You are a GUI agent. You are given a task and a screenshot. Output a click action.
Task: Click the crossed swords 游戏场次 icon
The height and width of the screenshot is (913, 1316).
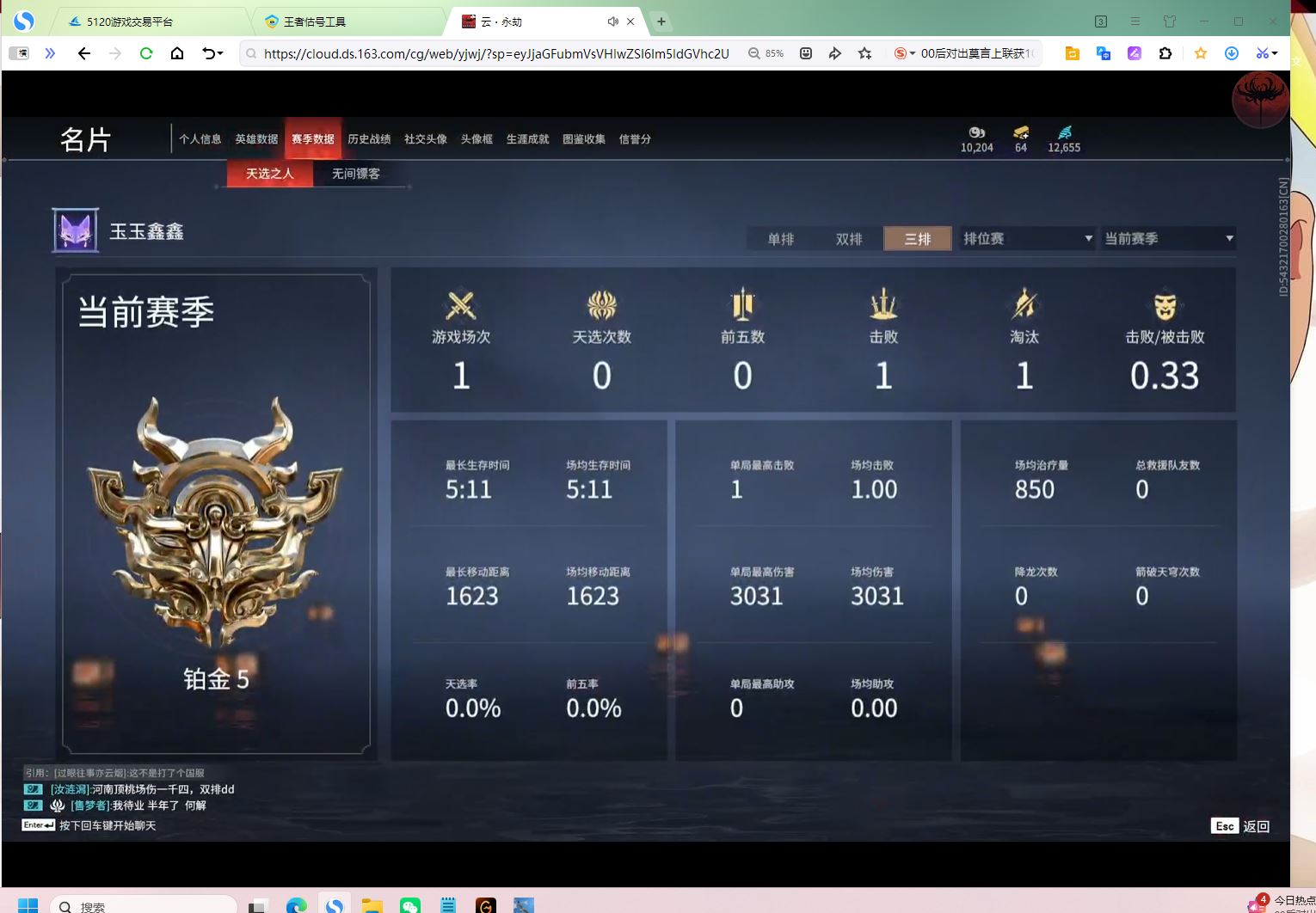[x=461, y=305]
